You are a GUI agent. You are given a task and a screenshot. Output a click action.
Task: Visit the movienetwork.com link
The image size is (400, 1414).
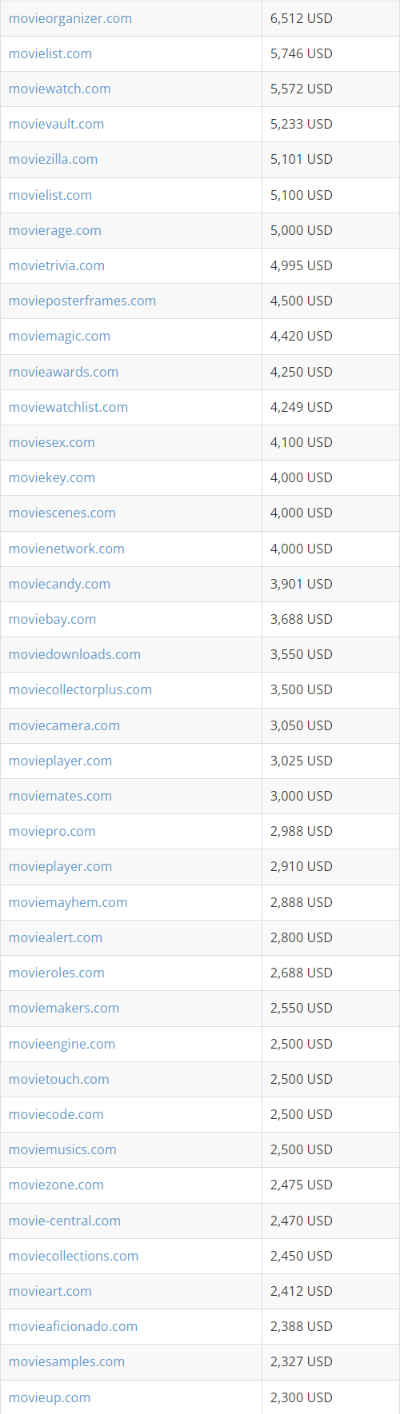(66, 548)
